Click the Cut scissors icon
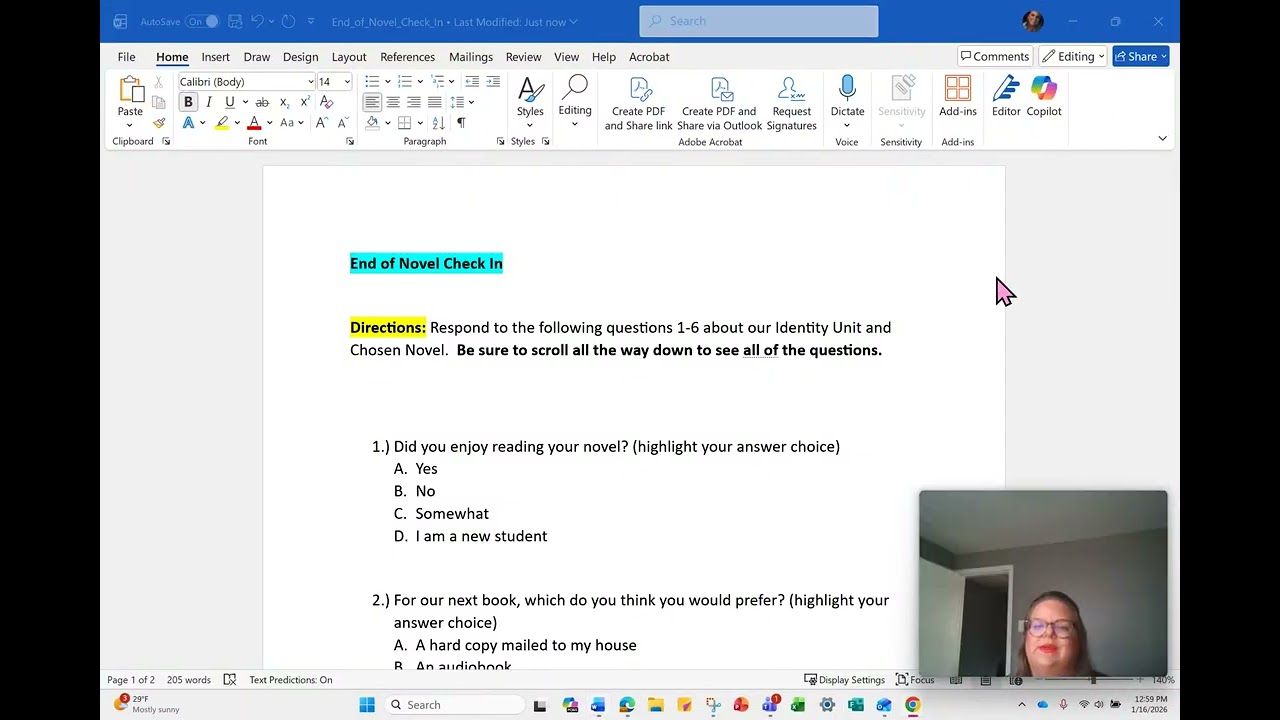Image resolution: width=1280 pixels, height=720 pixels. [158, 82]
